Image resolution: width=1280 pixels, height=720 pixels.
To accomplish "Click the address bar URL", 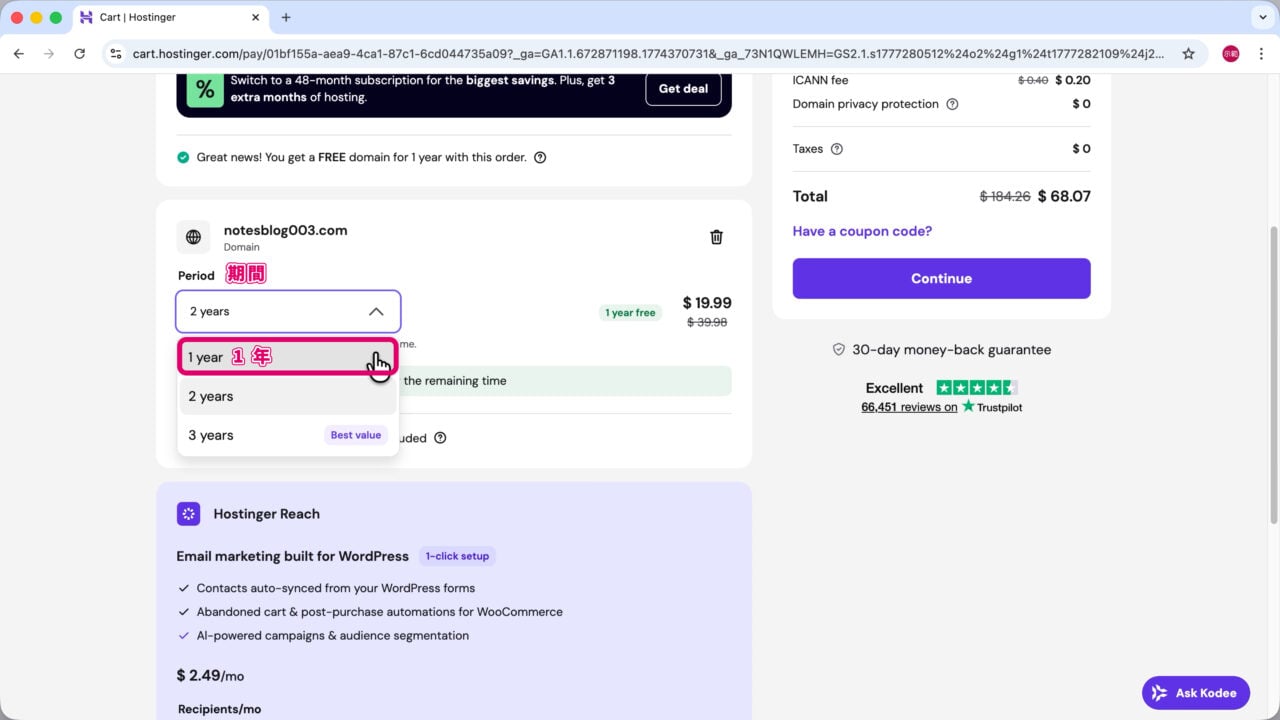I will tap(648, 54).
